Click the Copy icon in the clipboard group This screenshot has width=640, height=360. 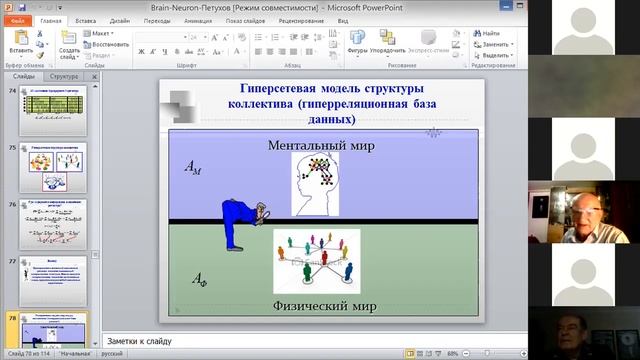(x=40, y=44)
